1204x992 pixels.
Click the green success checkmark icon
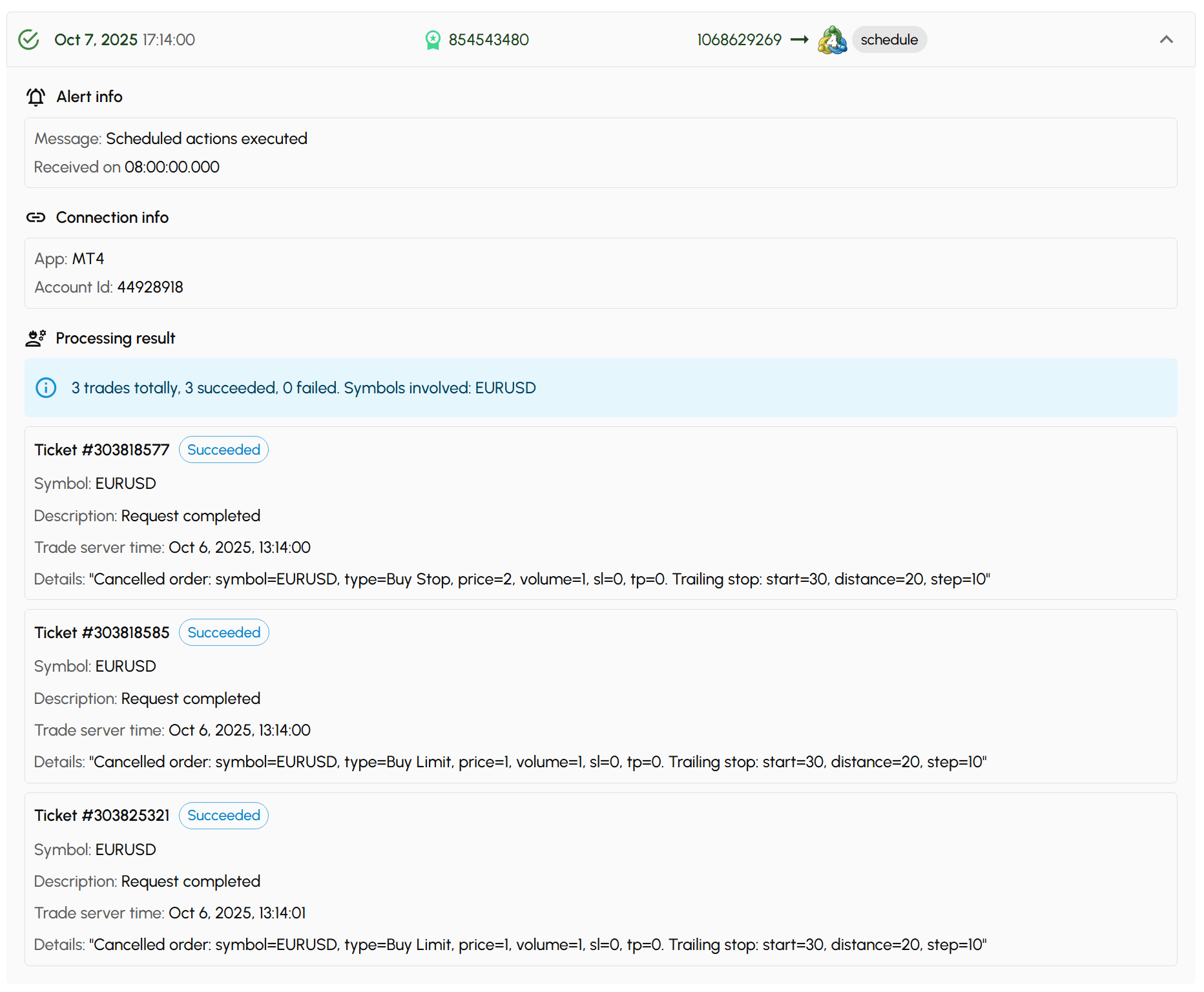(x=28, y=39)
